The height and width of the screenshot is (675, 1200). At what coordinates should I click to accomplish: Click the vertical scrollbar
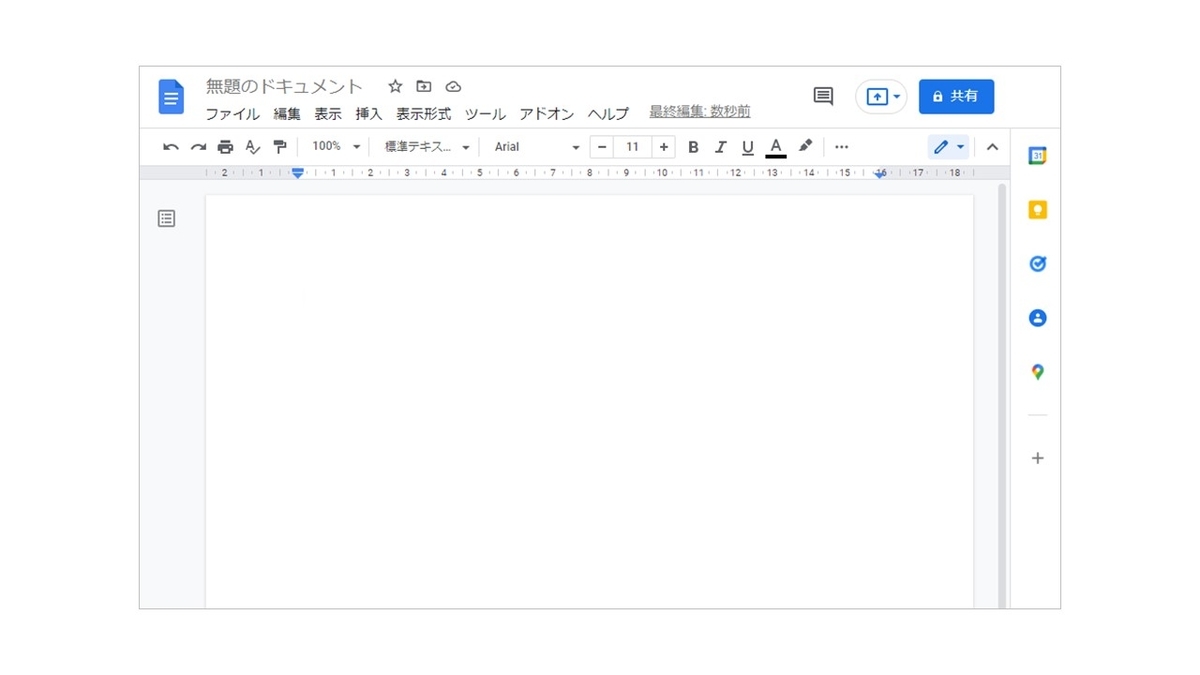click(x=1002, y=395)
